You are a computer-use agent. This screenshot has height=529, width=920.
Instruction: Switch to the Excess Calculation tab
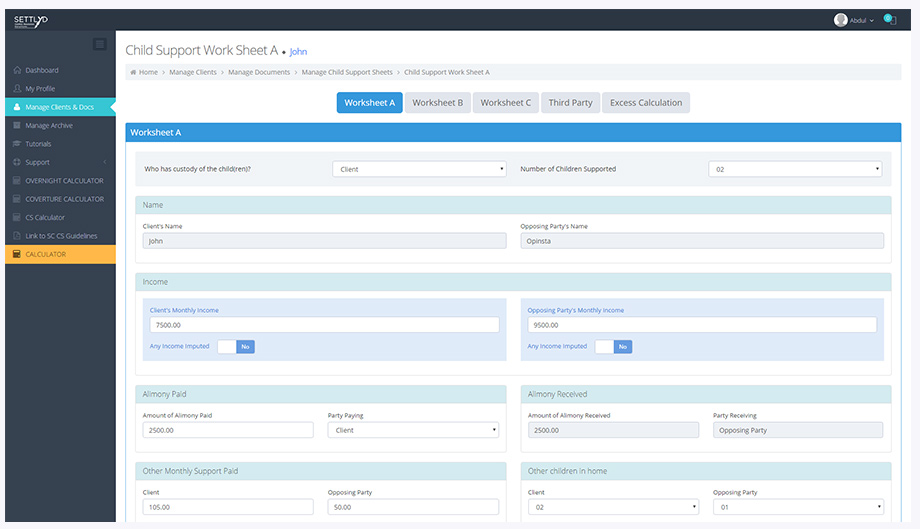pos(645,103)
